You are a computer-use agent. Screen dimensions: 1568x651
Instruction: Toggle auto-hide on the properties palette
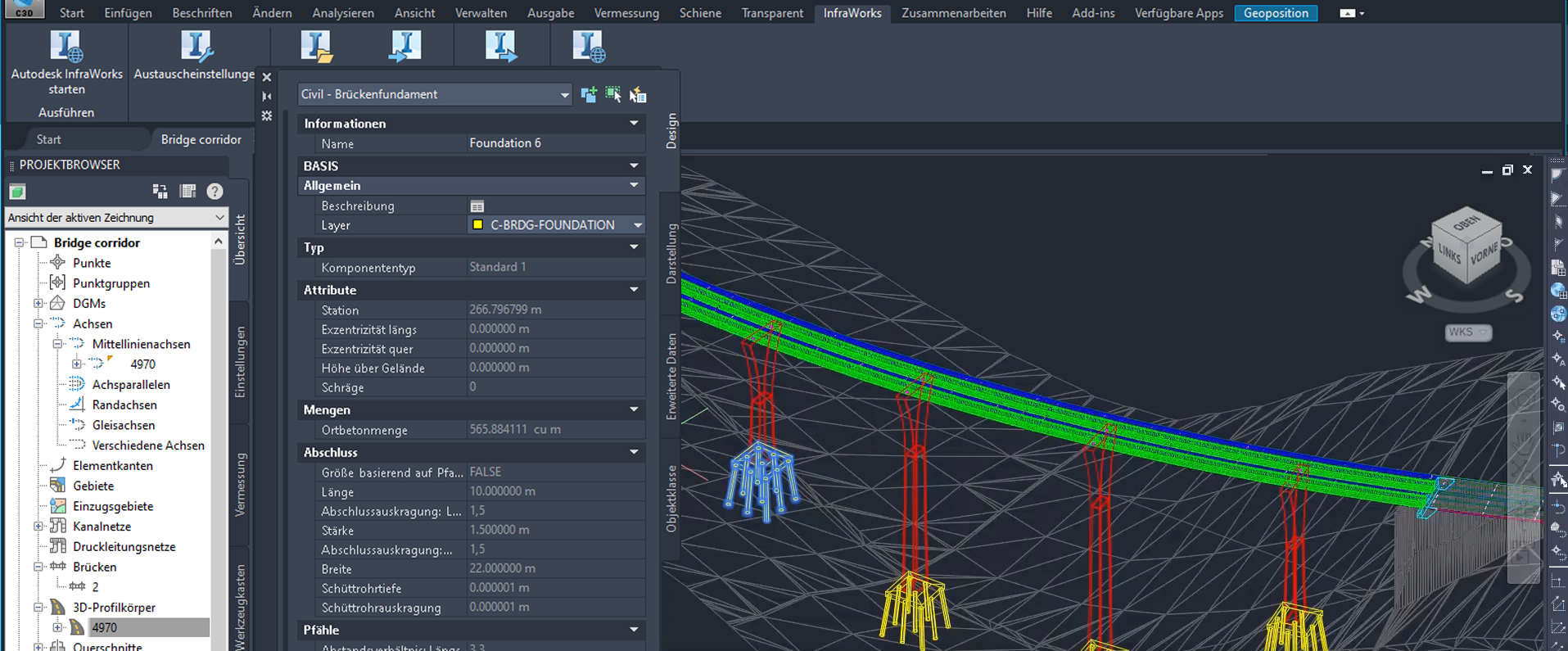point(267,97)
